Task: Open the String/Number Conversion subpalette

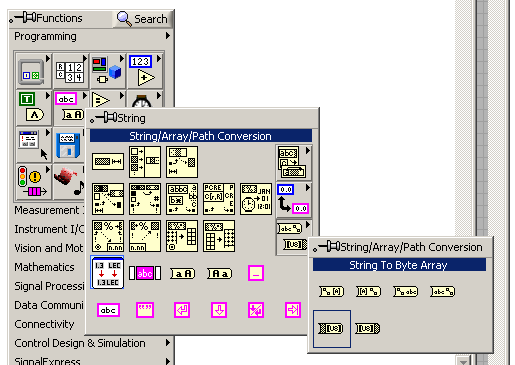Action: pyautogui.click(x=294, y=199)
